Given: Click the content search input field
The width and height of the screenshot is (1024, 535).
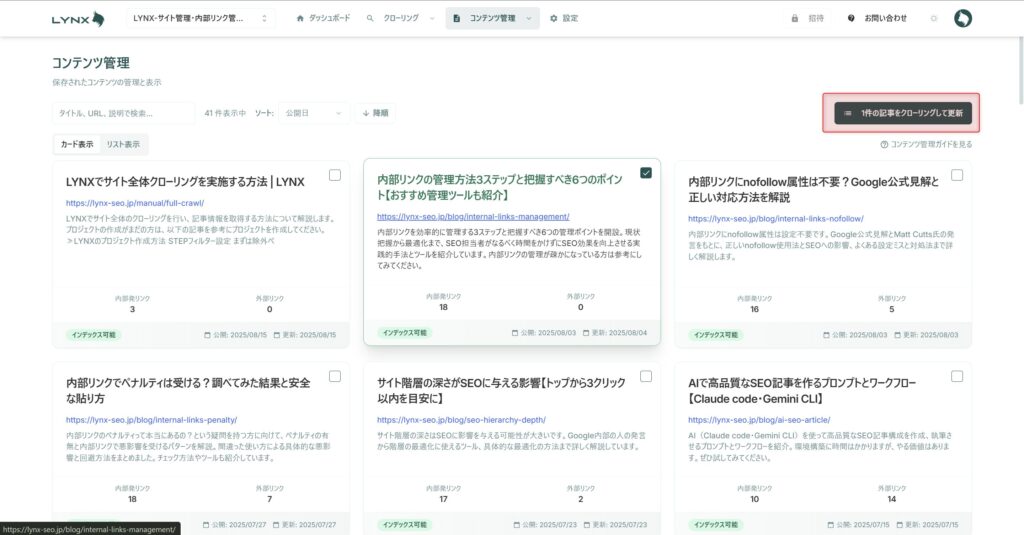Looking at the screenshot, I should click(x=123, y=113).
